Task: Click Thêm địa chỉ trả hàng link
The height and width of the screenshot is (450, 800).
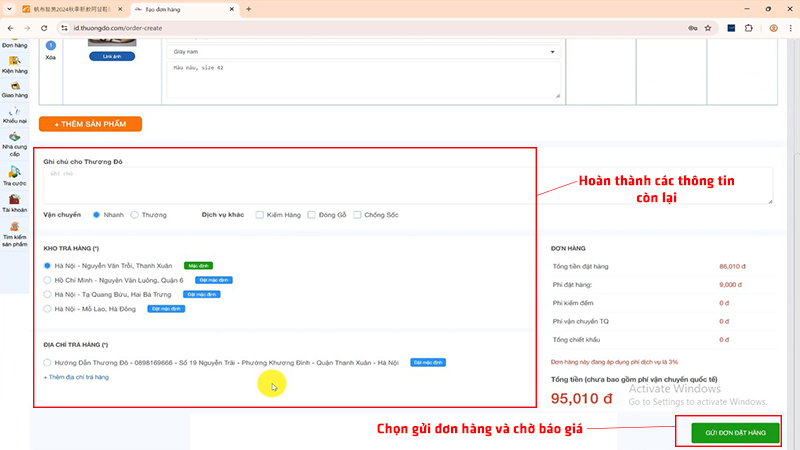Action: pyautogui.click(x=76, y=376)
